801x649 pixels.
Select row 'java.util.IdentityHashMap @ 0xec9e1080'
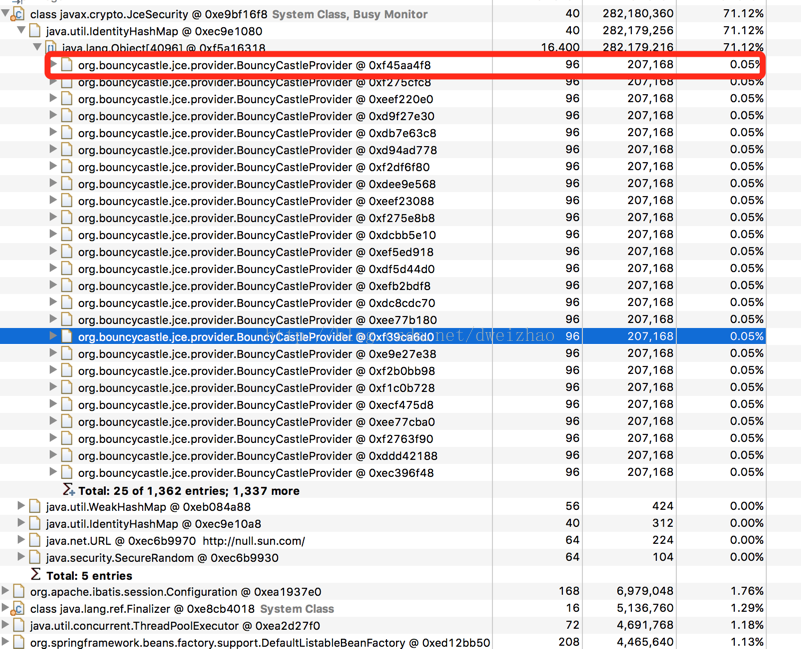[383, 31]
